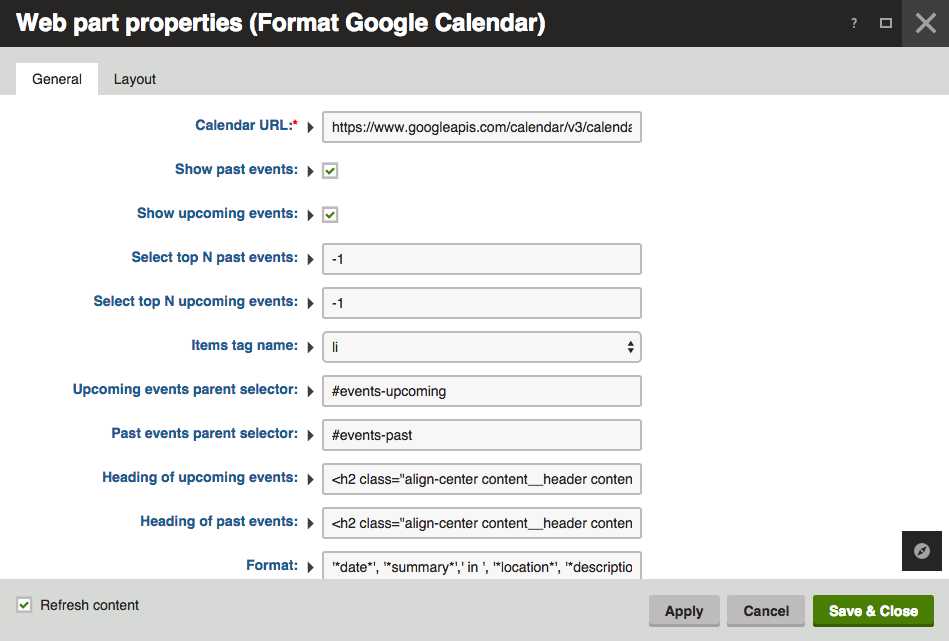This screenshot has width=949, height=641.
Task: Click the compass icon at right edge
Action: (922, 551)
